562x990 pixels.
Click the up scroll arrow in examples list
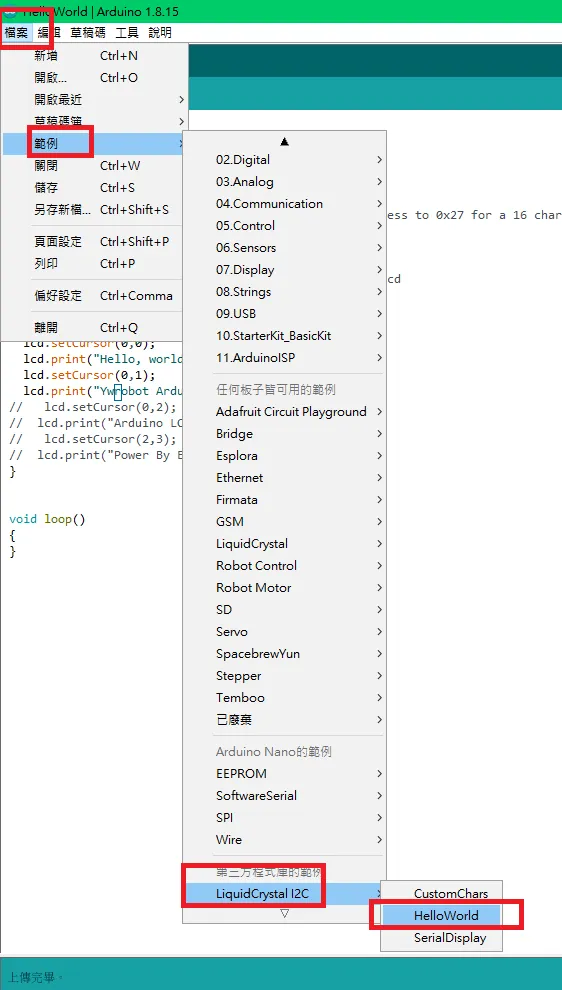tap(284, 142)
